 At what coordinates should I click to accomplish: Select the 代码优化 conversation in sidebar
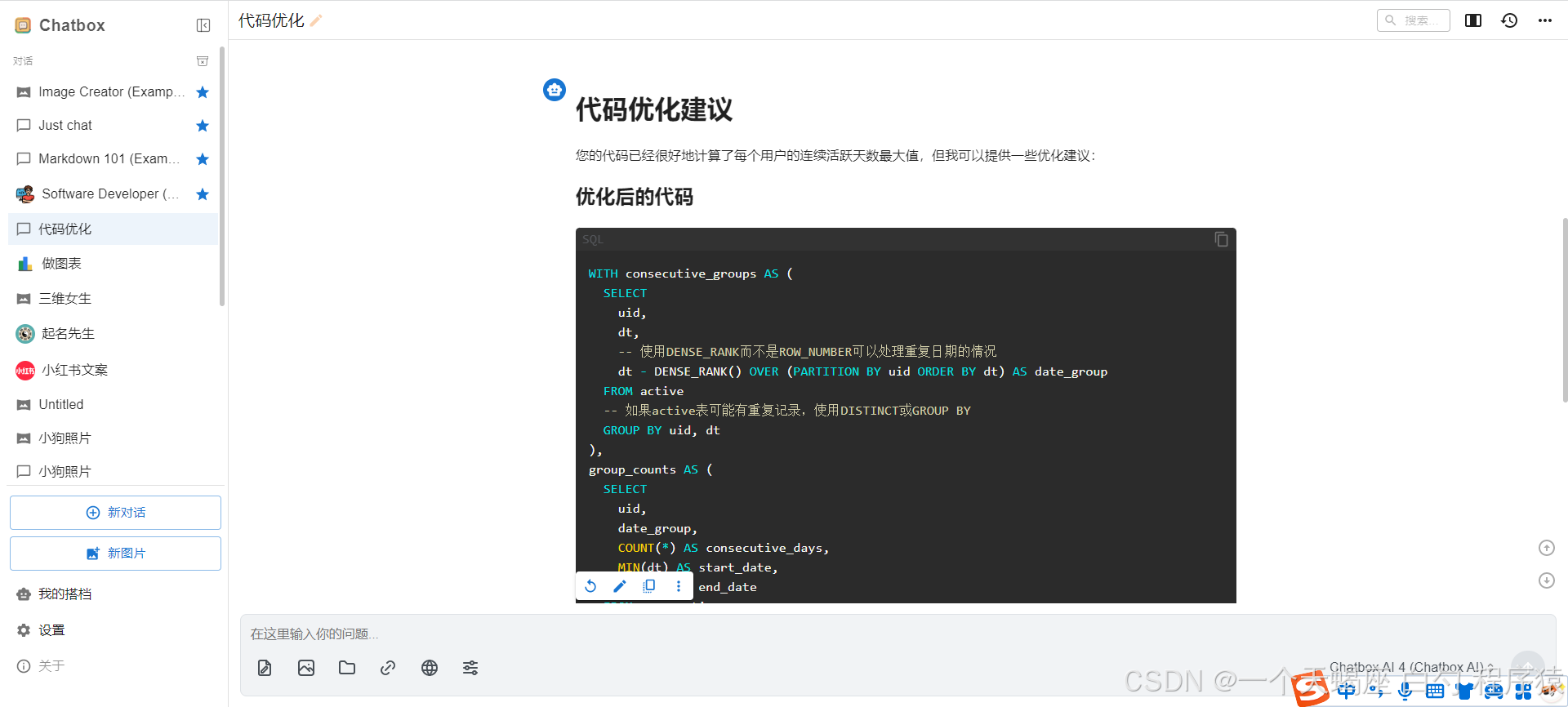113,229
